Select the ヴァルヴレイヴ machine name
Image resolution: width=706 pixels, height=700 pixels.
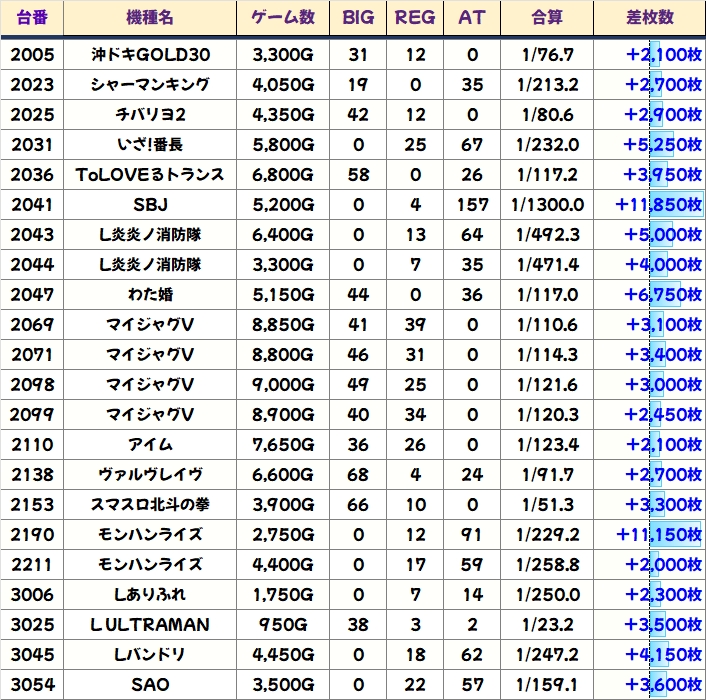(x=150, y=475)
